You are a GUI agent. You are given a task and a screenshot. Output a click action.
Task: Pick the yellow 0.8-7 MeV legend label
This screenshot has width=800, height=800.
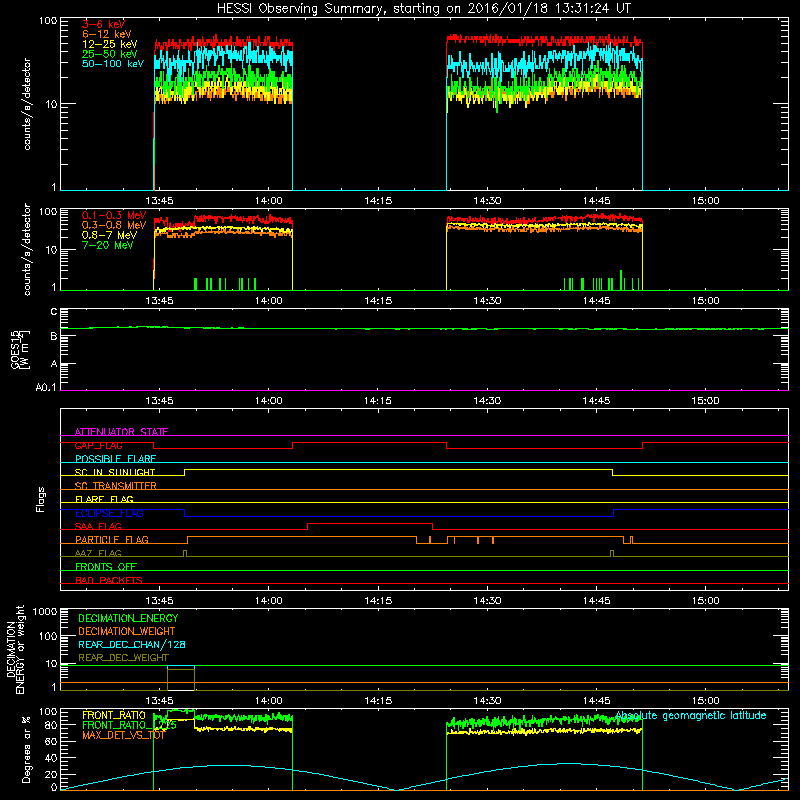tap(110, 236)
